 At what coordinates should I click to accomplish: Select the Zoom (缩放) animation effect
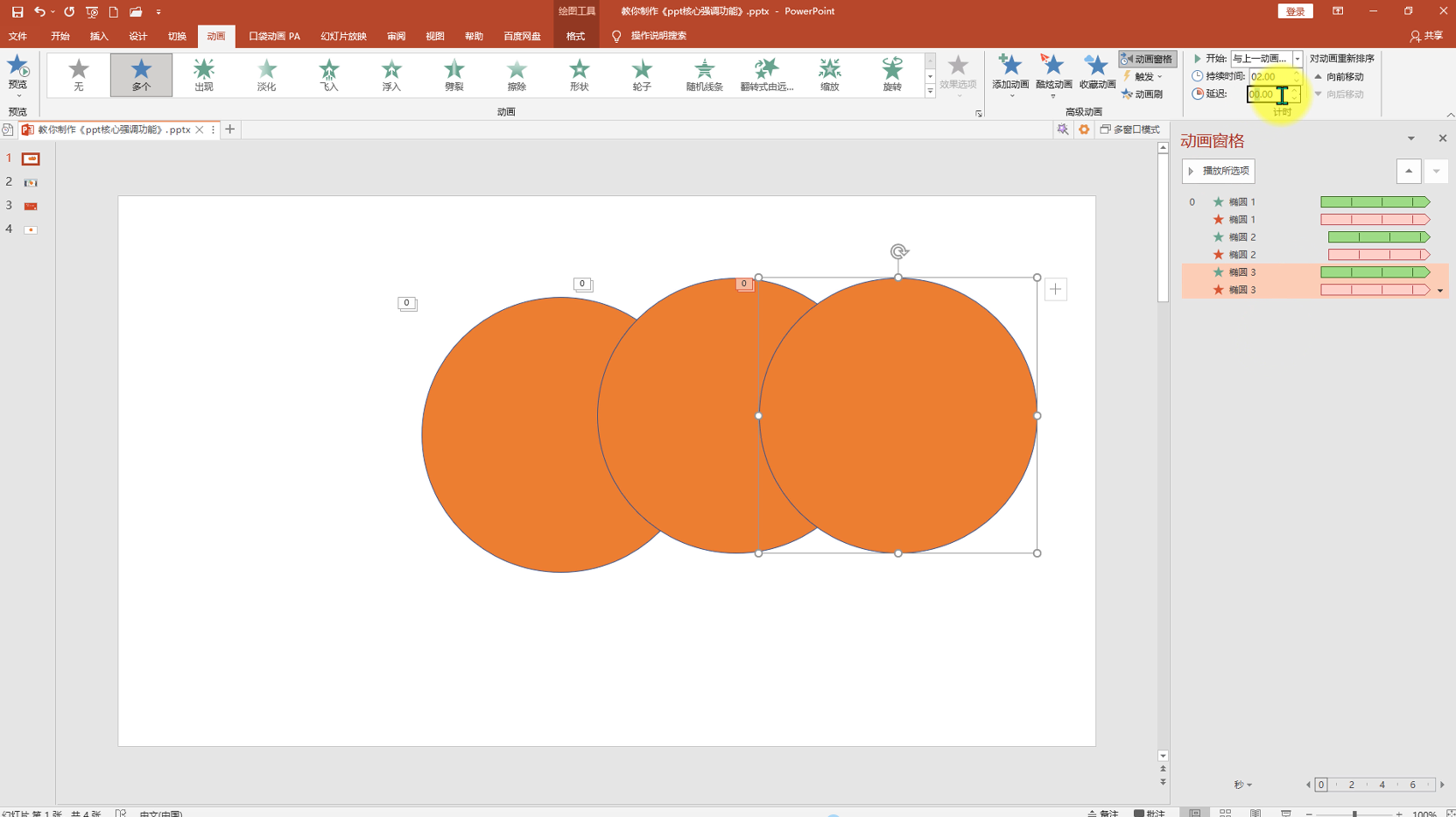829,75
